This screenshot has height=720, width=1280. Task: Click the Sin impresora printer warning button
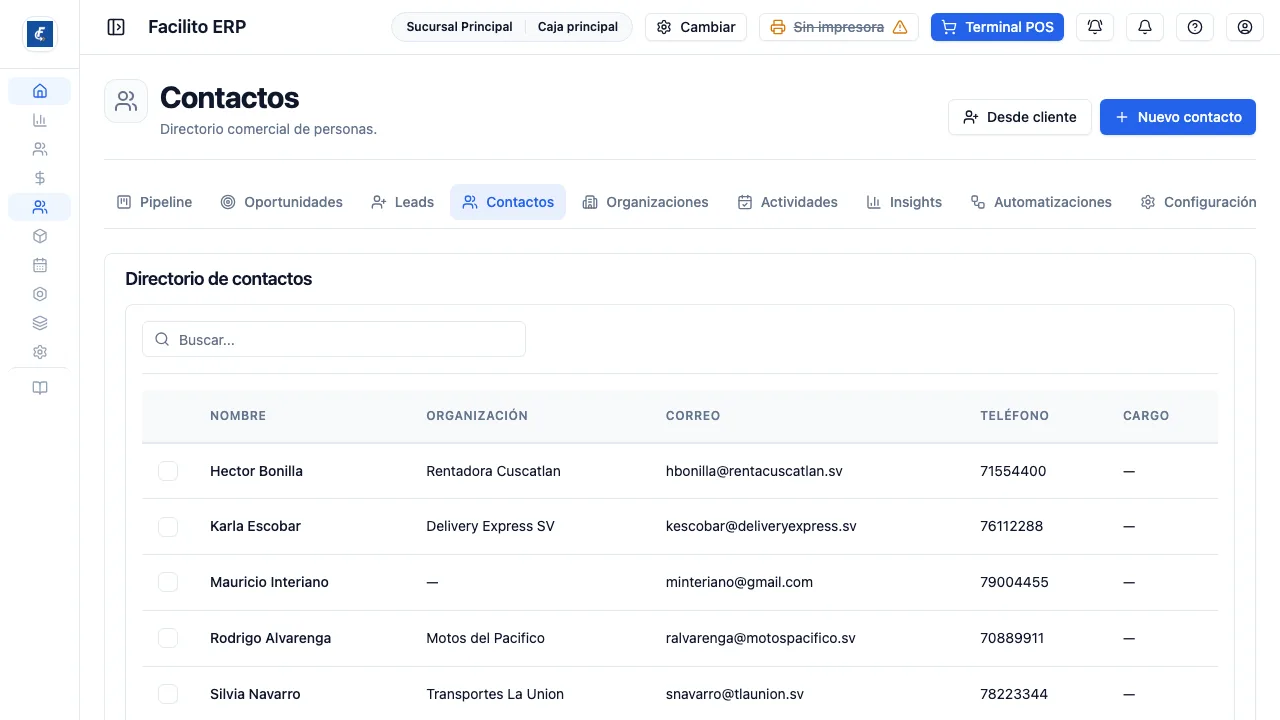(x=839, y=27)
